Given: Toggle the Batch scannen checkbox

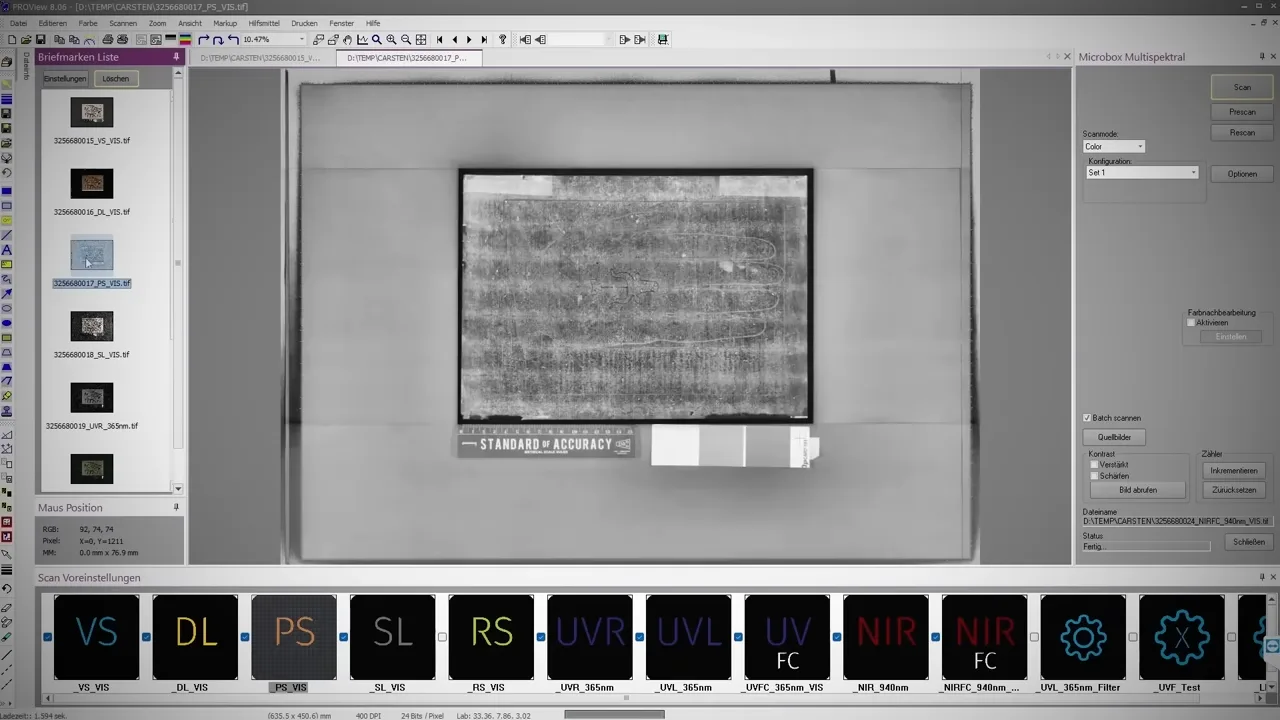Looking at the screenshot, I should click(x=1088, y=418).
